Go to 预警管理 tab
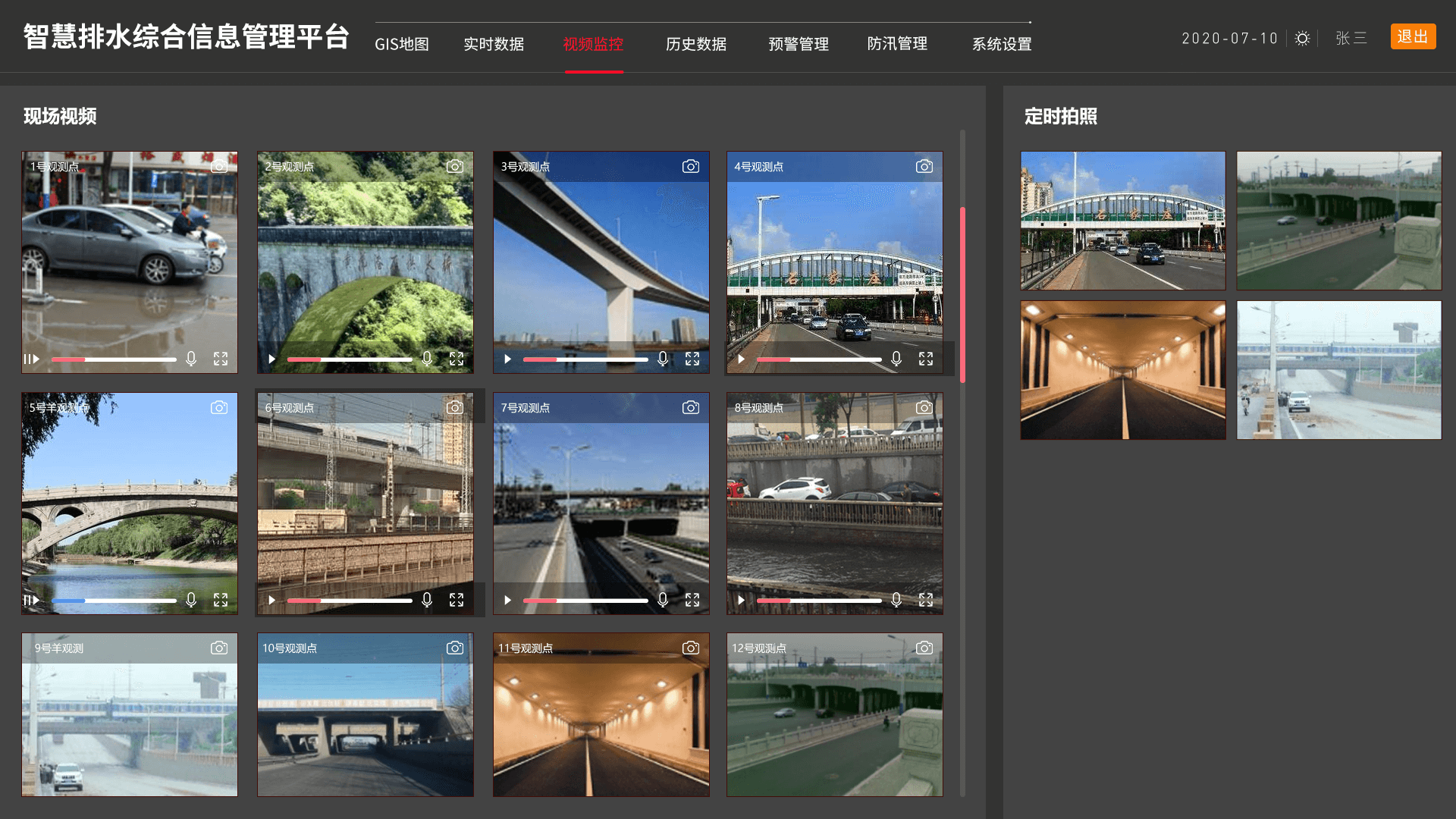This screenshot has width=1456, height=819. (x=799, y=44)
